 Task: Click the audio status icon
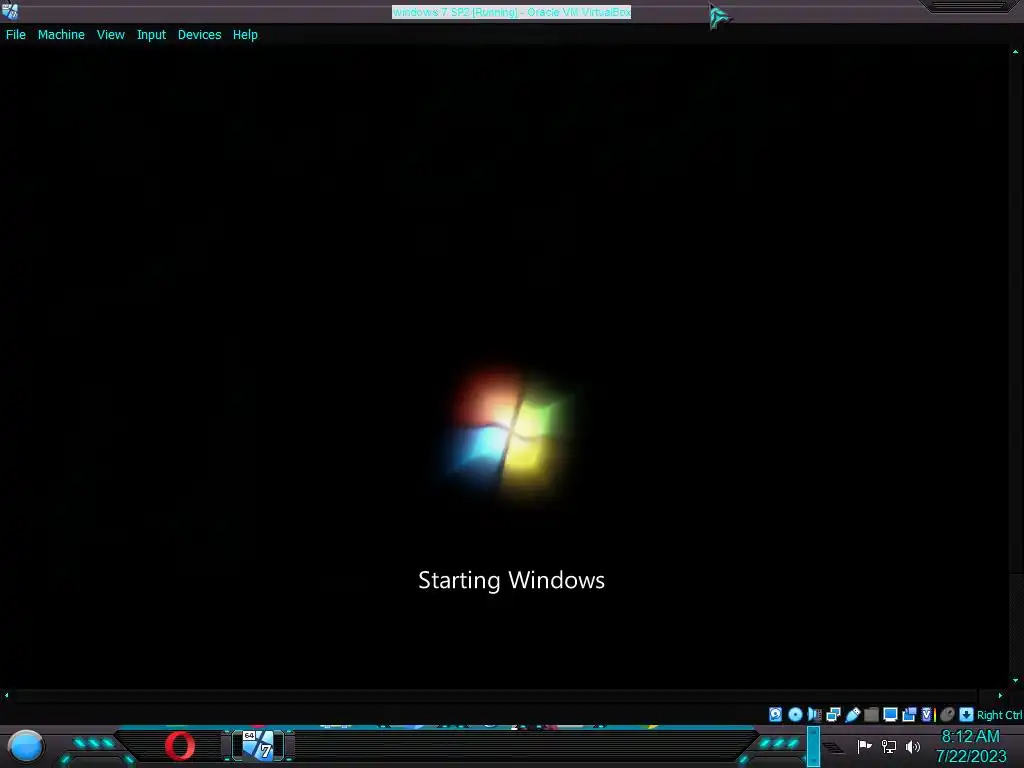click(x=814, y=714)
